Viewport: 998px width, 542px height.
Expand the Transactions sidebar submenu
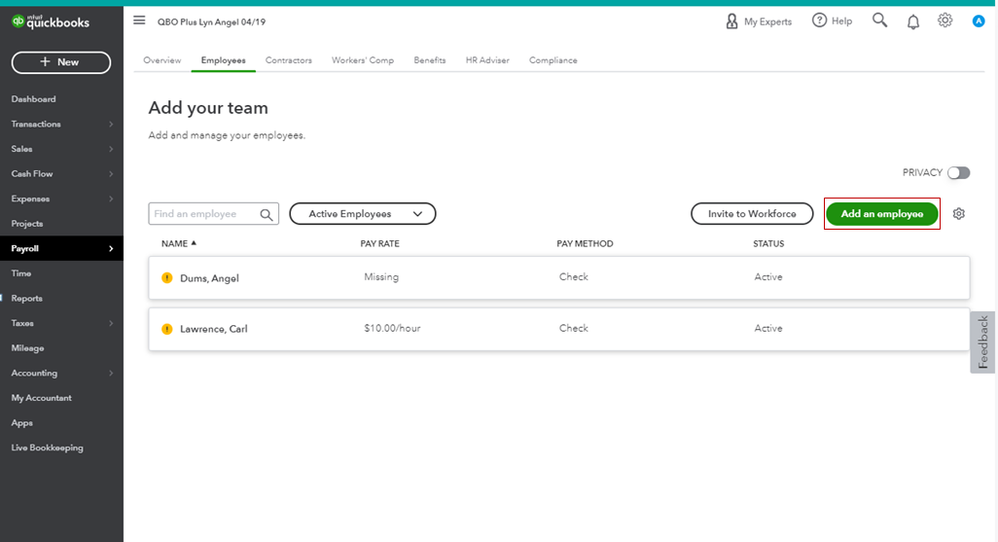[111, 124]
